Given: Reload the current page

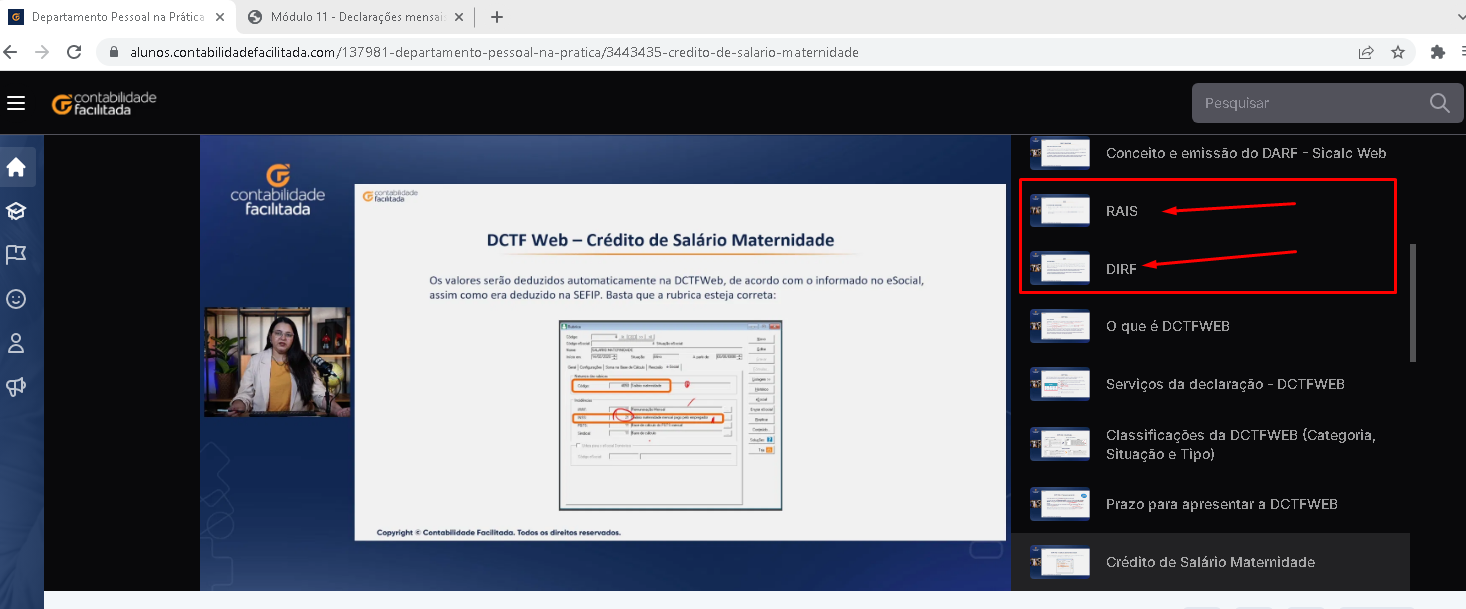Looking at the screenshot, I should pos(74,52).
